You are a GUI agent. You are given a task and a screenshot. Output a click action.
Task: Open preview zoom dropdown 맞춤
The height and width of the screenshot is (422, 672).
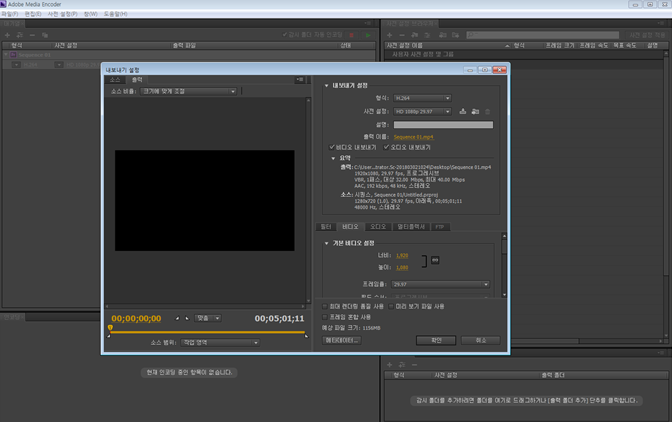[208, 318]
